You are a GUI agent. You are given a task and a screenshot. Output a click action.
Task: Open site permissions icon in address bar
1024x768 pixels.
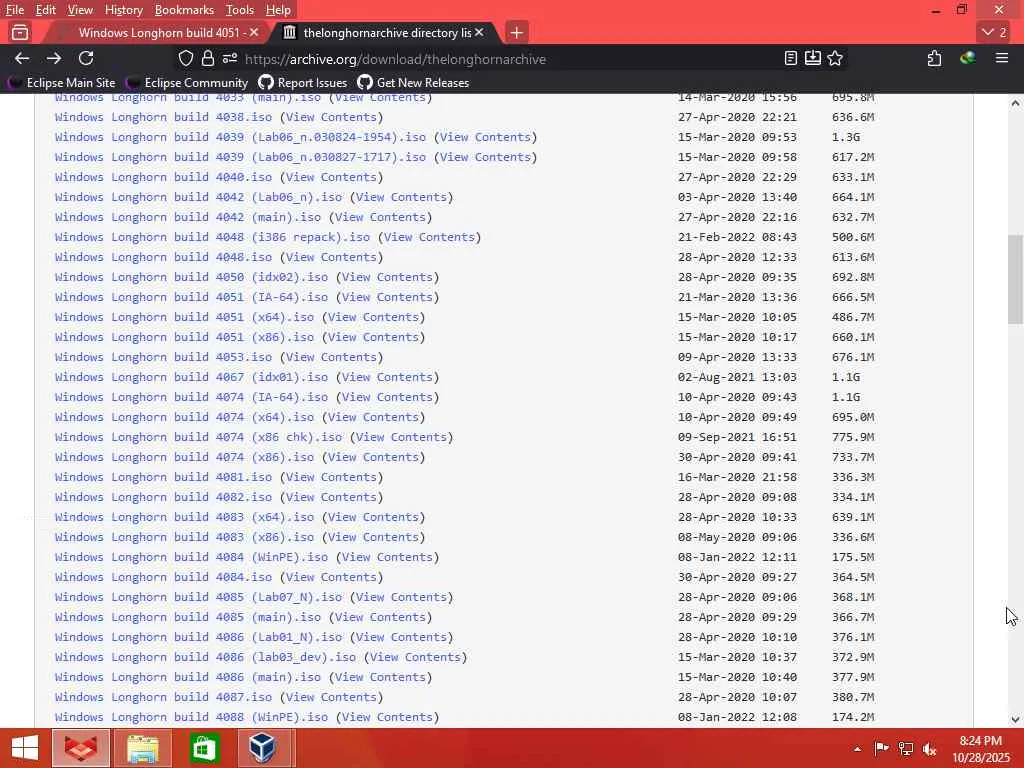(x=229, y=59)
